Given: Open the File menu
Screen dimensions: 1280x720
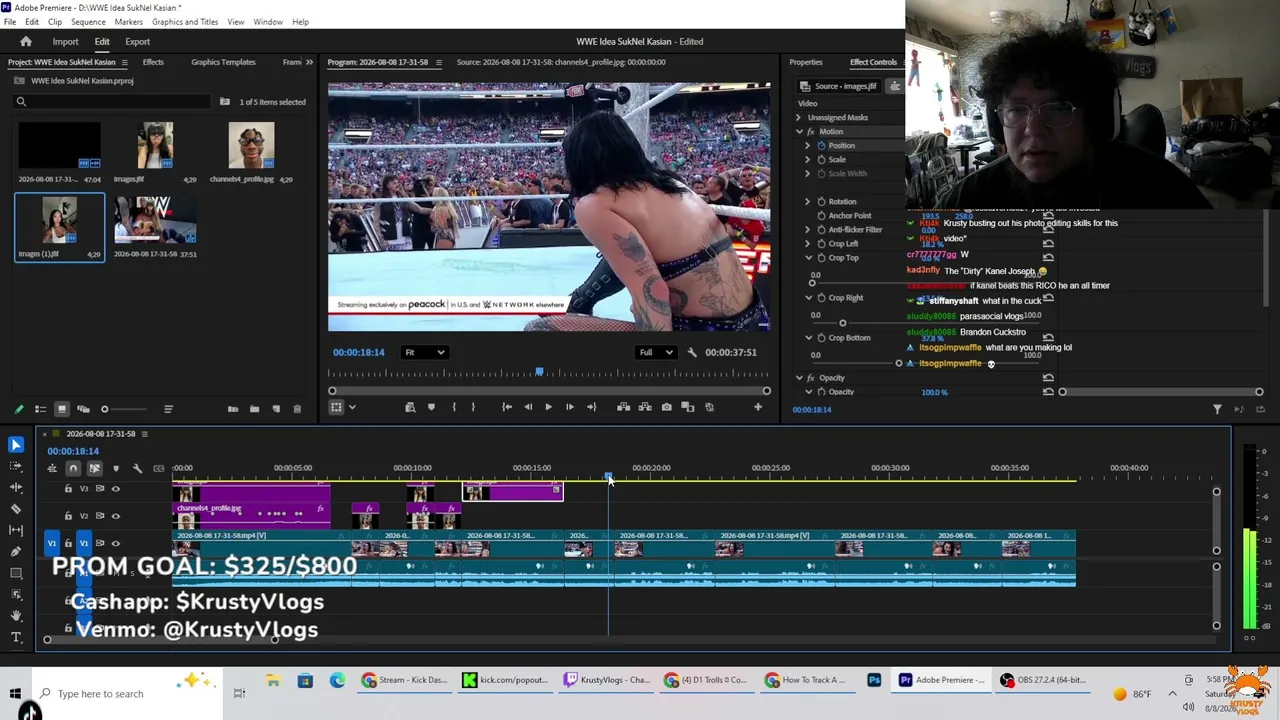Looking at the screenshot, I should (9, 21).
